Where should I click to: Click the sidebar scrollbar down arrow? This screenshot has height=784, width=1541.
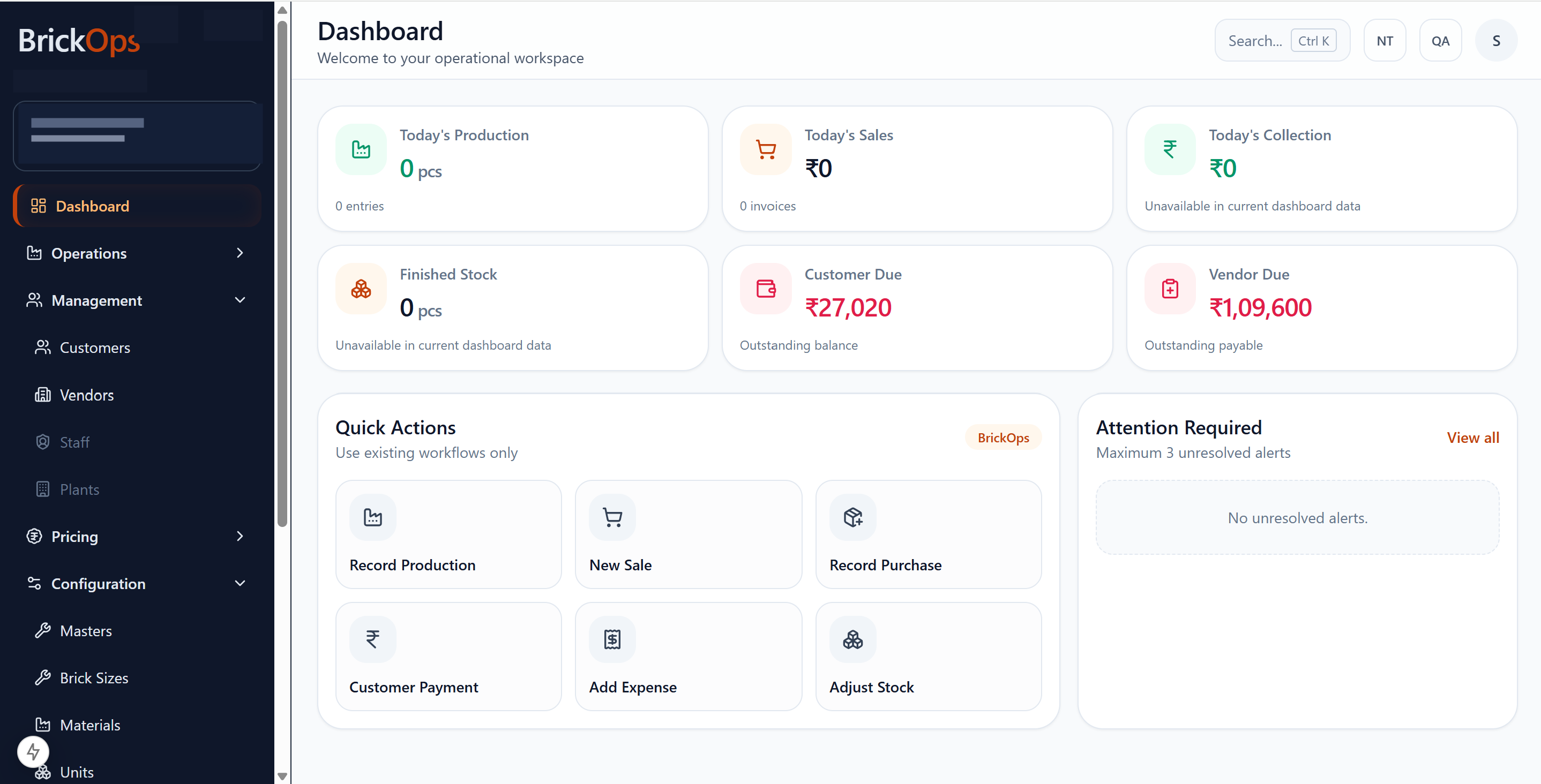click(282, 776)
